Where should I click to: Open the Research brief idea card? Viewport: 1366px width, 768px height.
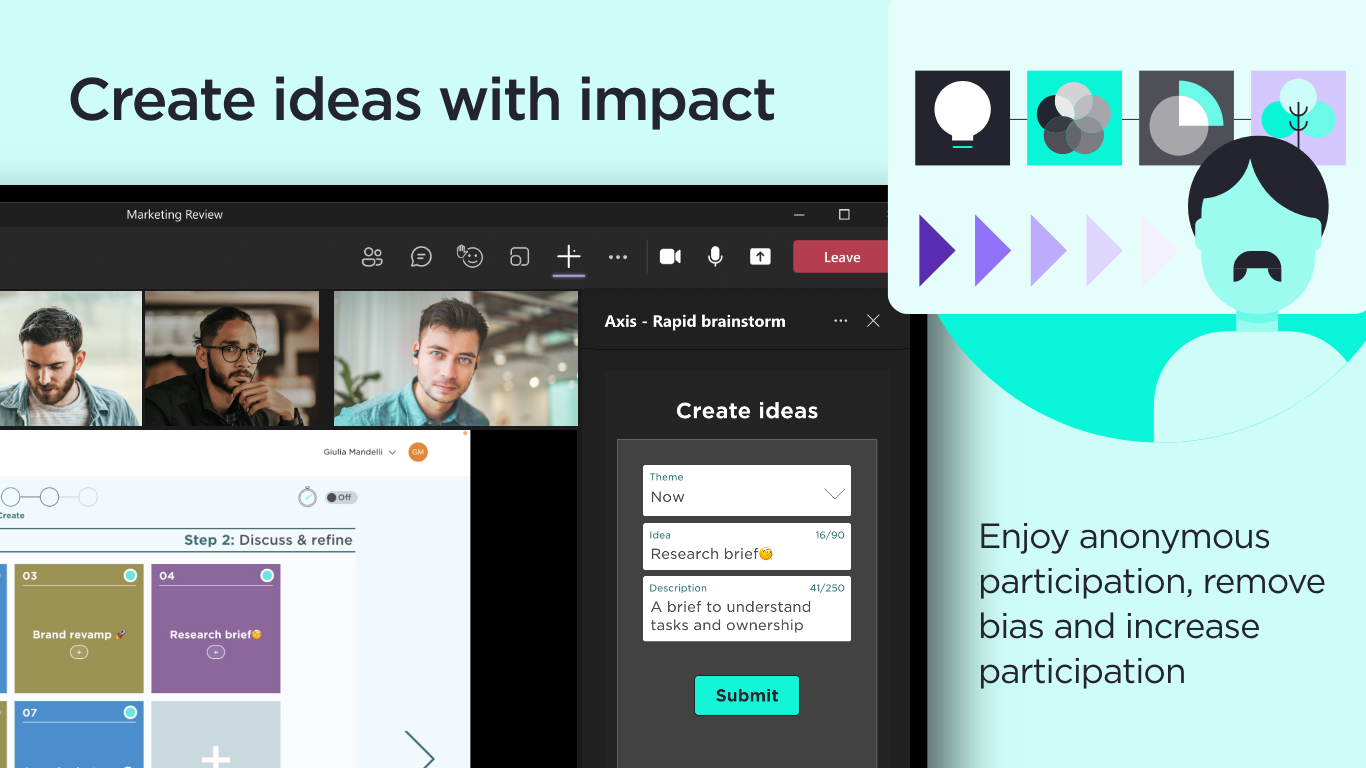tap(216, 629)
